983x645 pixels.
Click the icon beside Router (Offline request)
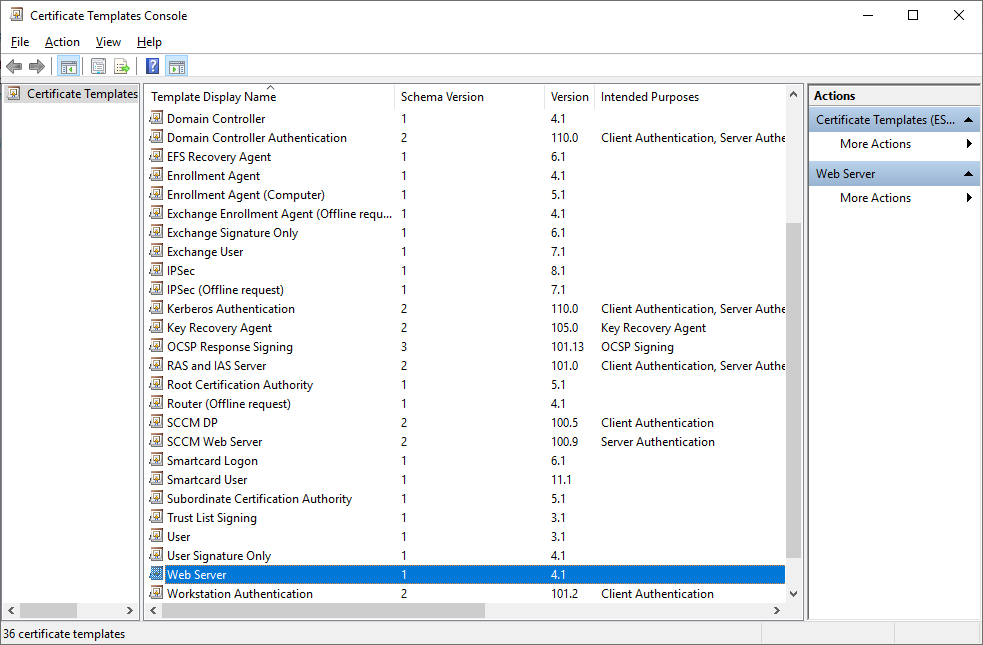click(x=156, y=403)
